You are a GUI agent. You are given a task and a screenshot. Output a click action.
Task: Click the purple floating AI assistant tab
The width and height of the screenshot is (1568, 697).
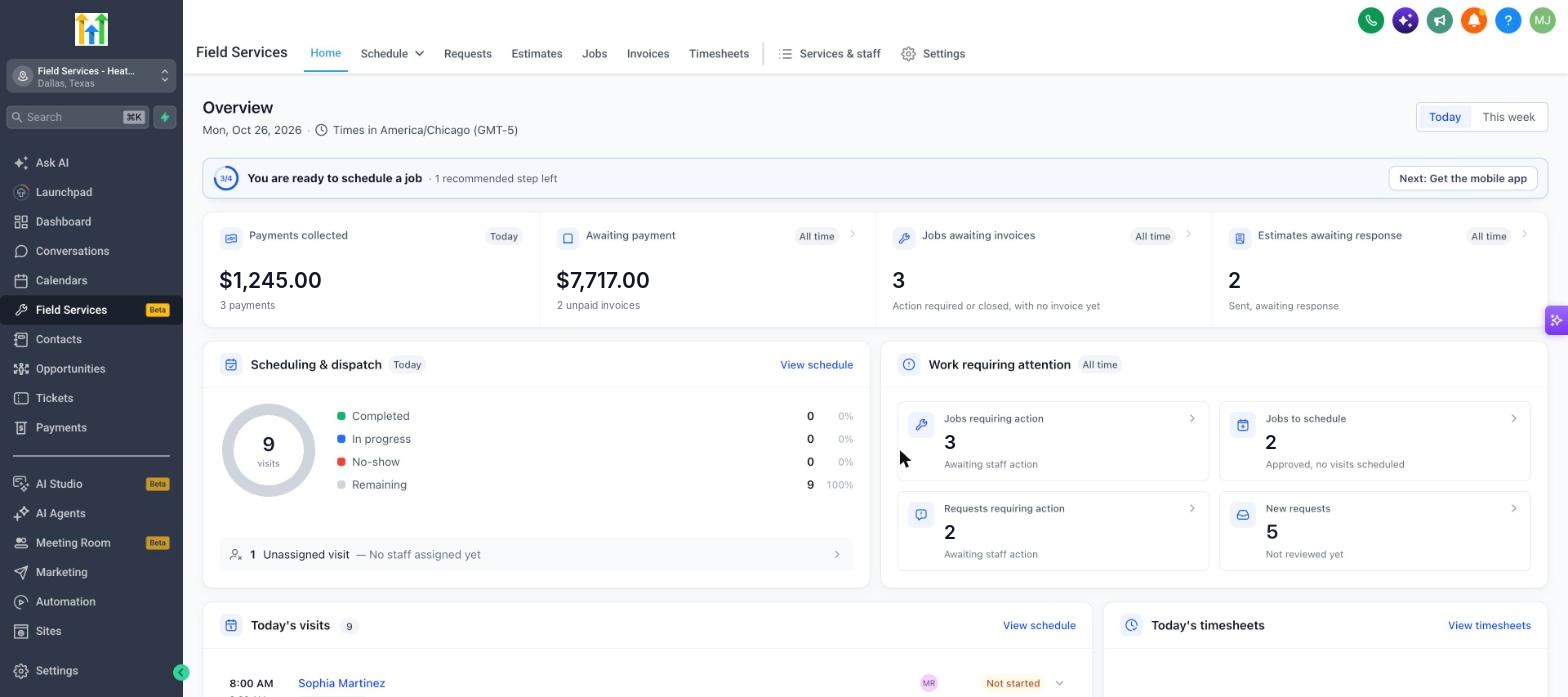[1556, 321]
